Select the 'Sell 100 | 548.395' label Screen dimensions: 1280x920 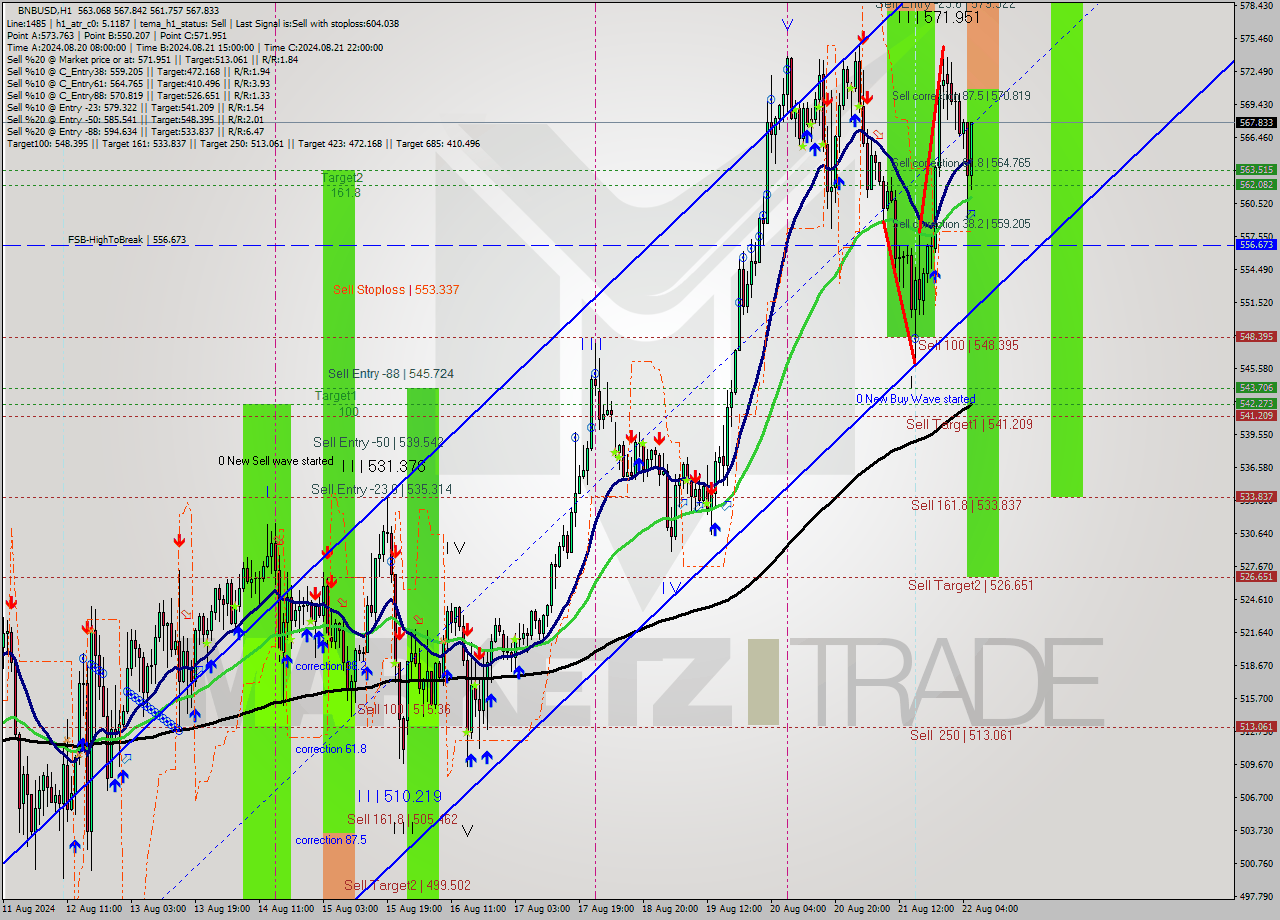point(968,345)
